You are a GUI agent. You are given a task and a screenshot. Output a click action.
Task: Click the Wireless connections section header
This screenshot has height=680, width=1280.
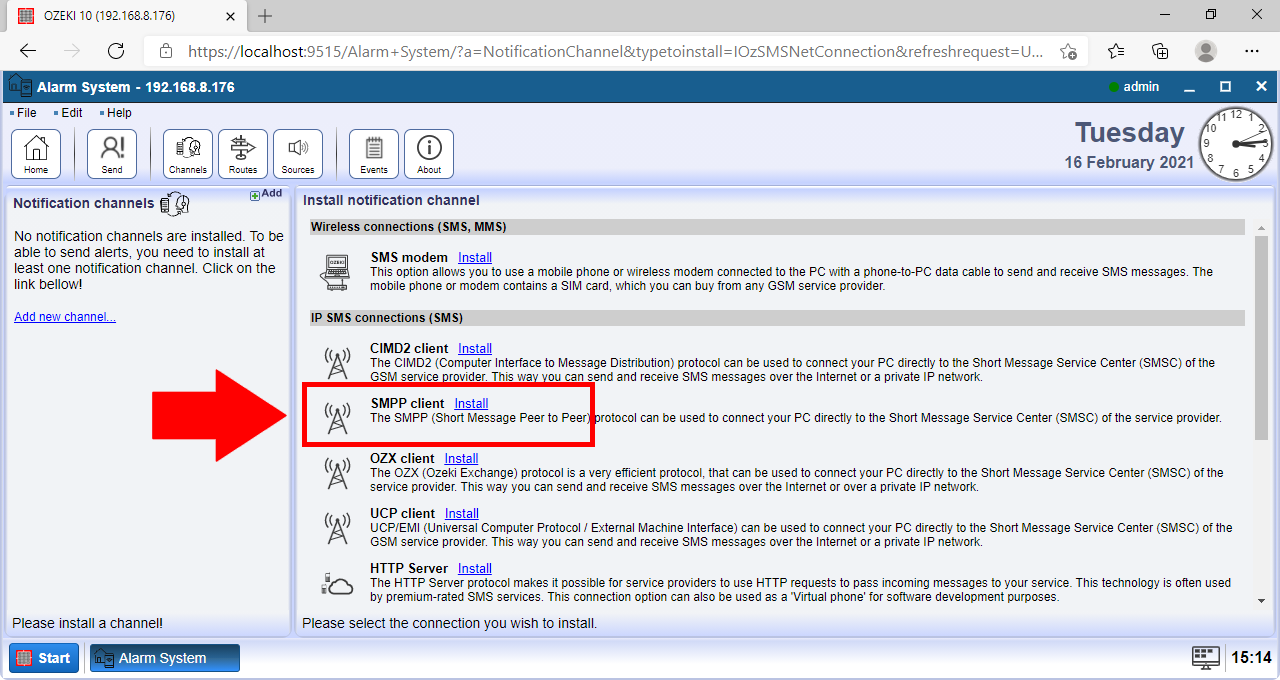(x=777, y=227)
